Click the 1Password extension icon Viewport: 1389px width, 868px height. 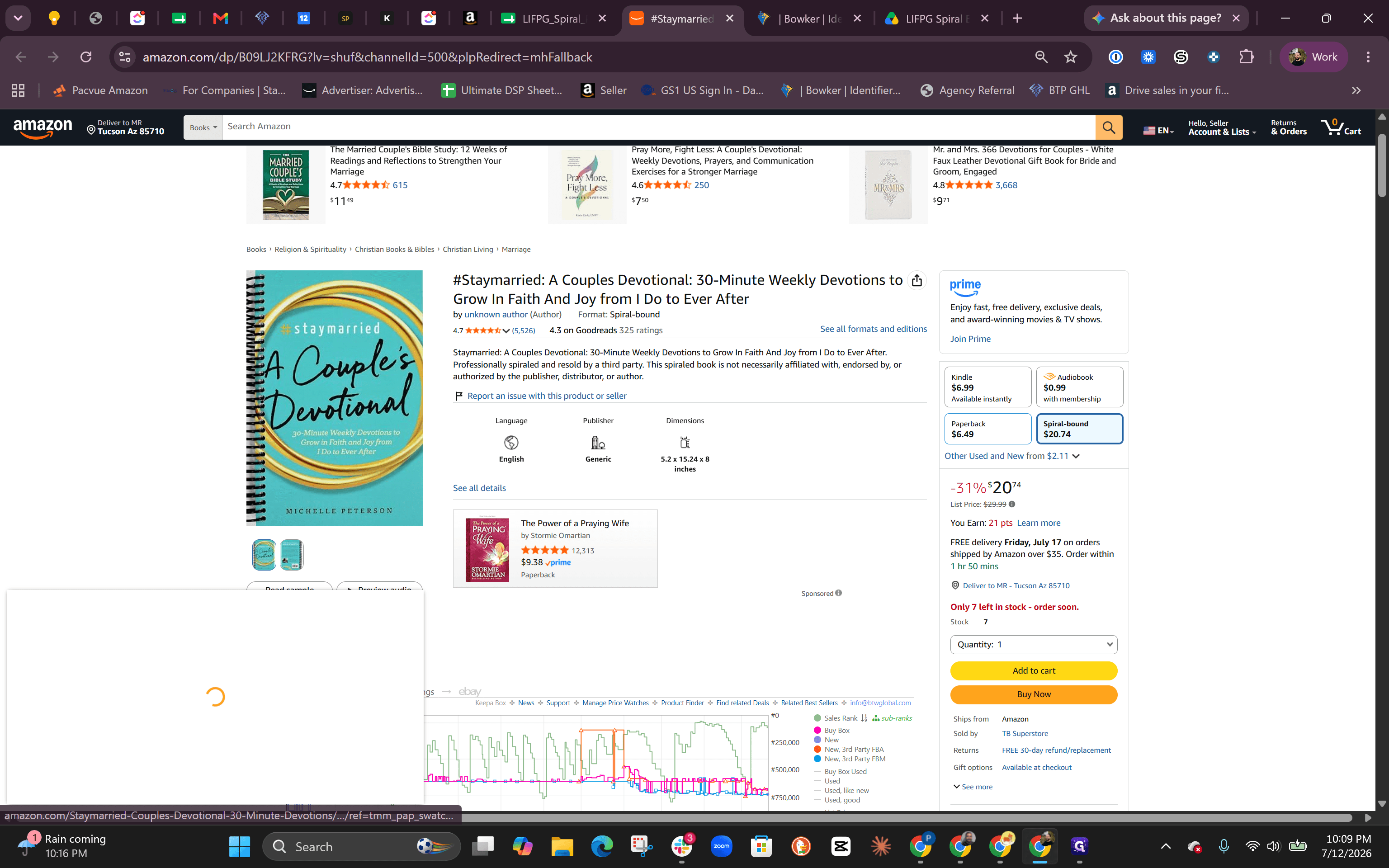1115,57
